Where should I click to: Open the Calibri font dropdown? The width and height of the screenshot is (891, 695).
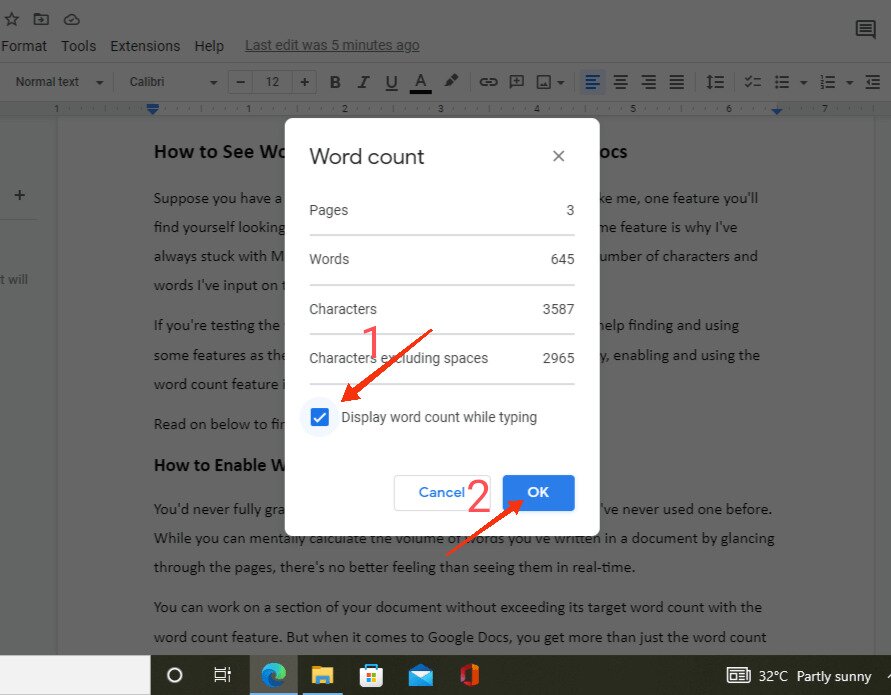point(173,82)
